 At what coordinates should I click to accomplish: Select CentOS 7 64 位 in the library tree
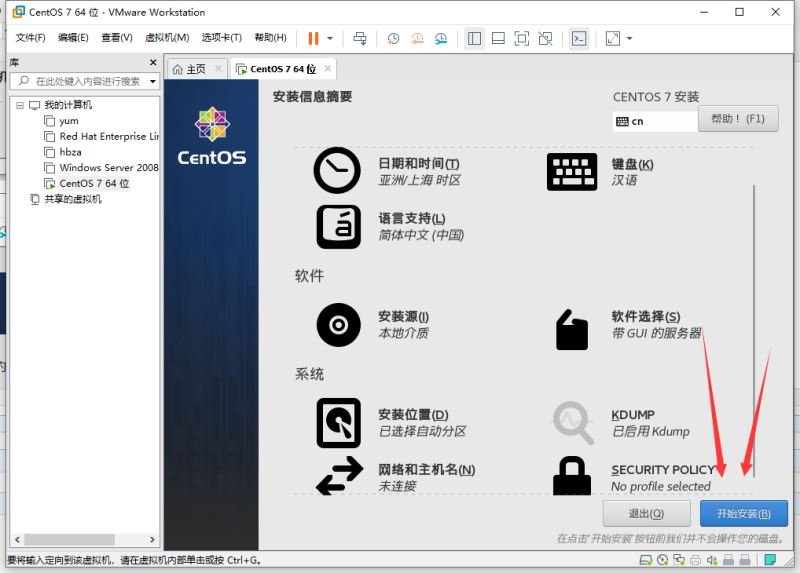(87, 183)
